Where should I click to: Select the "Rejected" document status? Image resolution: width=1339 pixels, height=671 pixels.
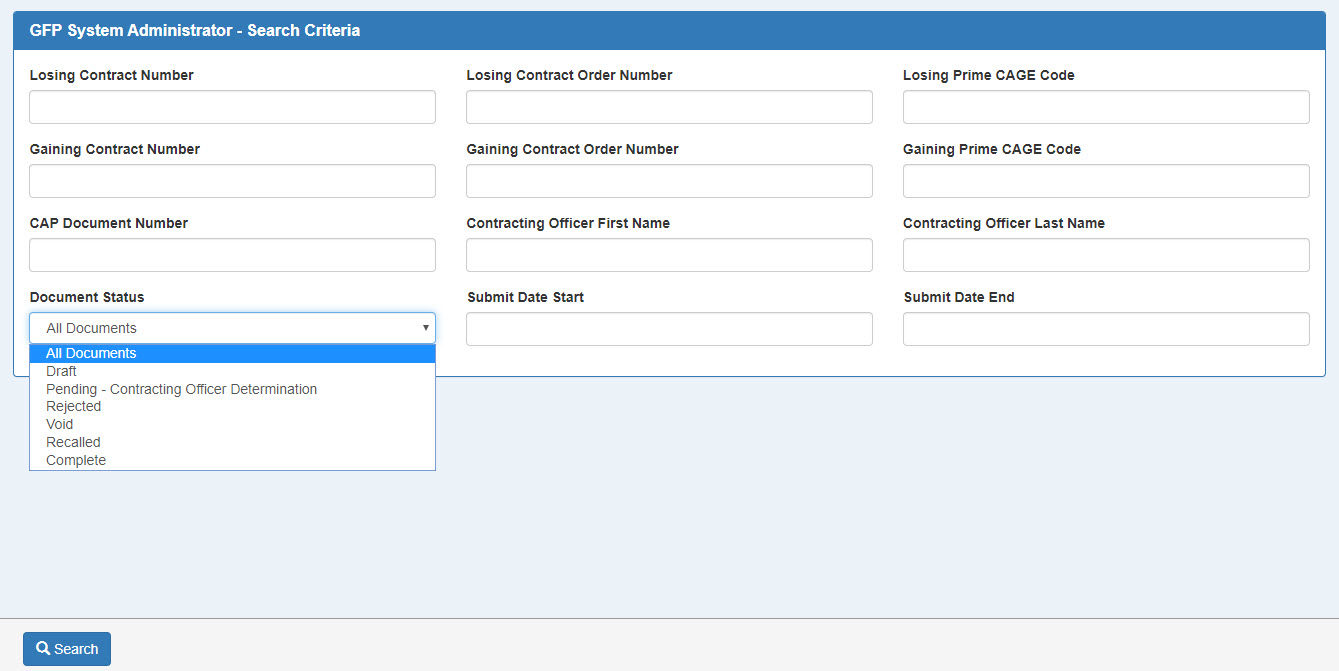click(73, 406)
